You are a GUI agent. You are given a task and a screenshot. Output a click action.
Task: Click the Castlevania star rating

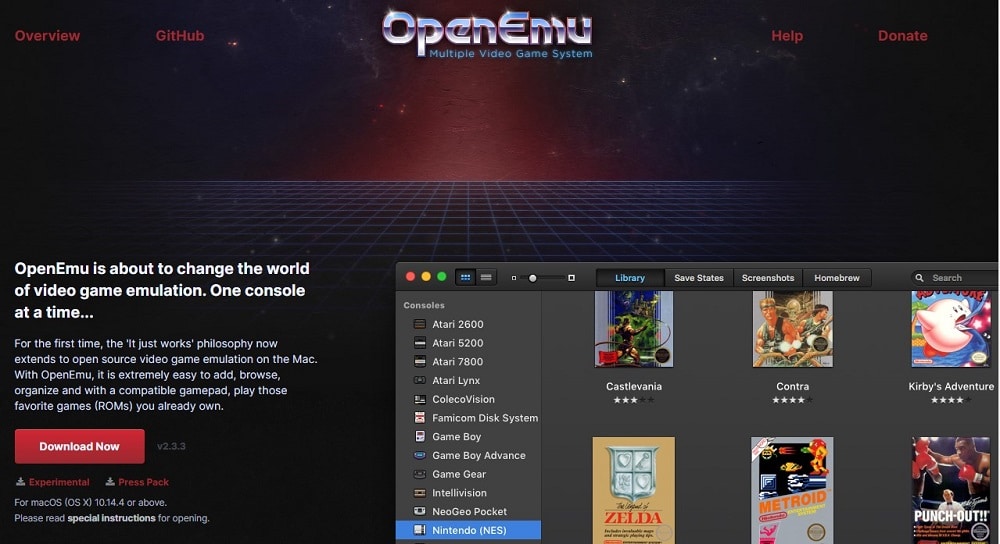(633, 401)
